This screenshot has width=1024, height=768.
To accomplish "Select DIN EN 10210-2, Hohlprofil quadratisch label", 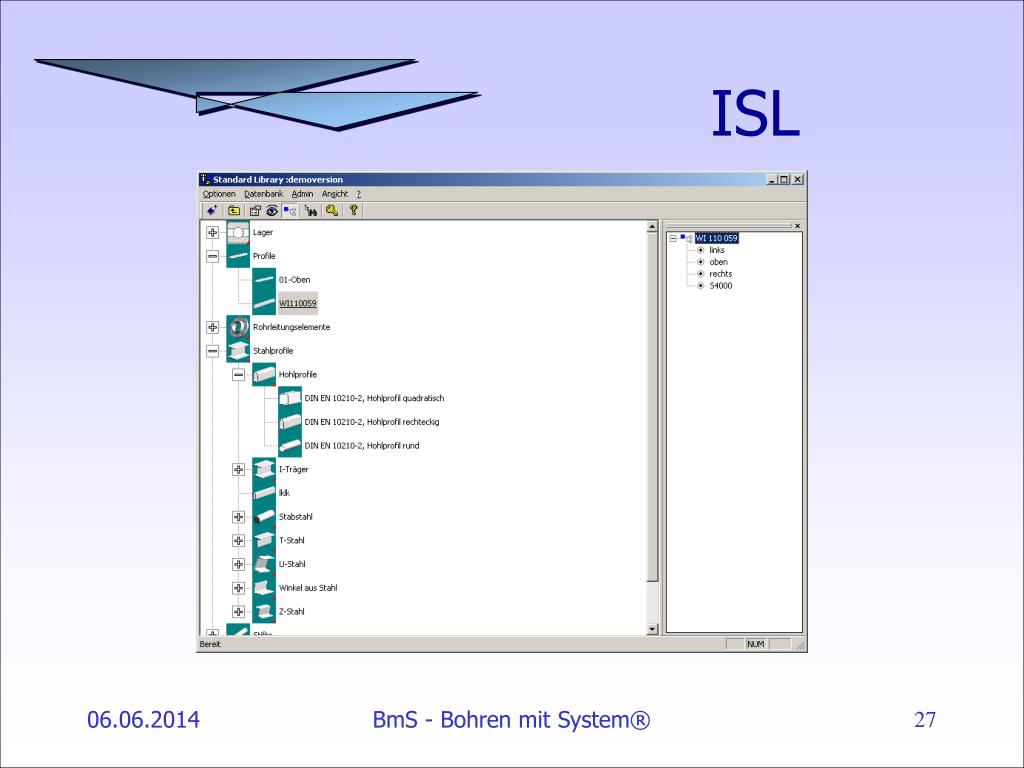I will coord(374,398).
